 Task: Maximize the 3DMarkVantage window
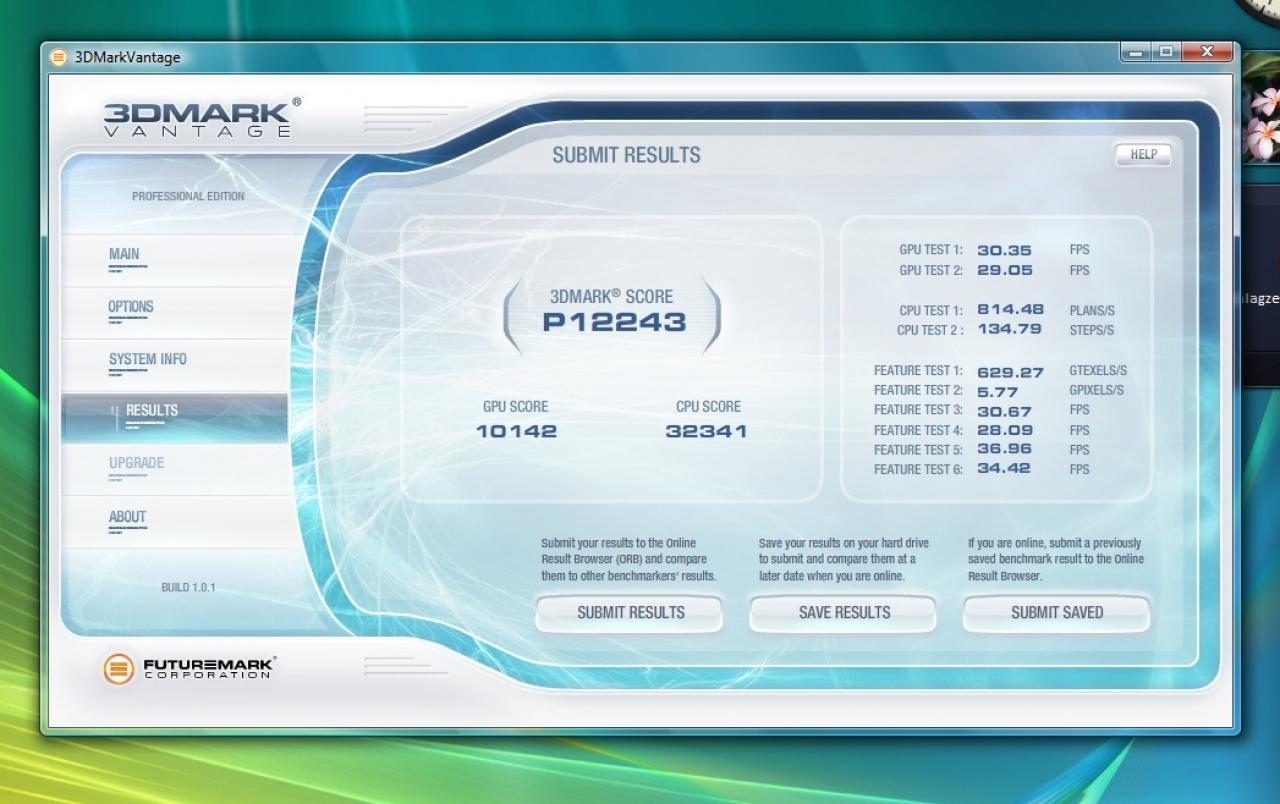coord(1165,52)
